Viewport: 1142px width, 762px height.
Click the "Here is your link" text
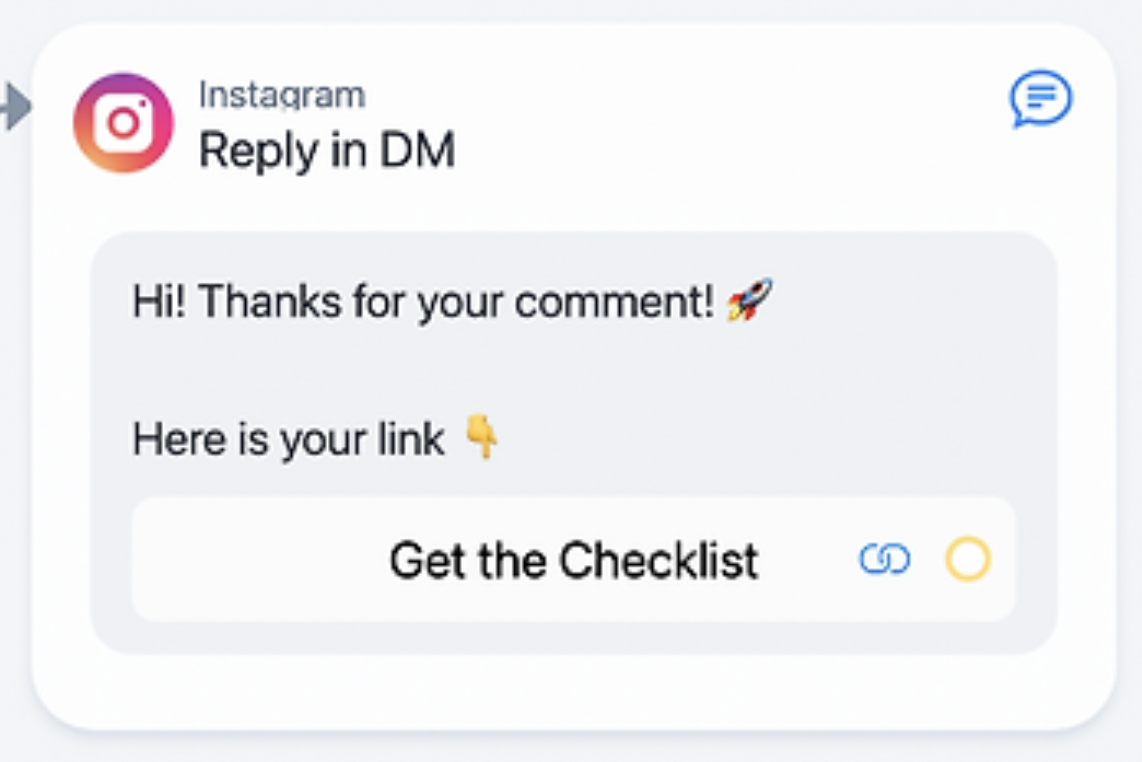click(x=288, y=439)
